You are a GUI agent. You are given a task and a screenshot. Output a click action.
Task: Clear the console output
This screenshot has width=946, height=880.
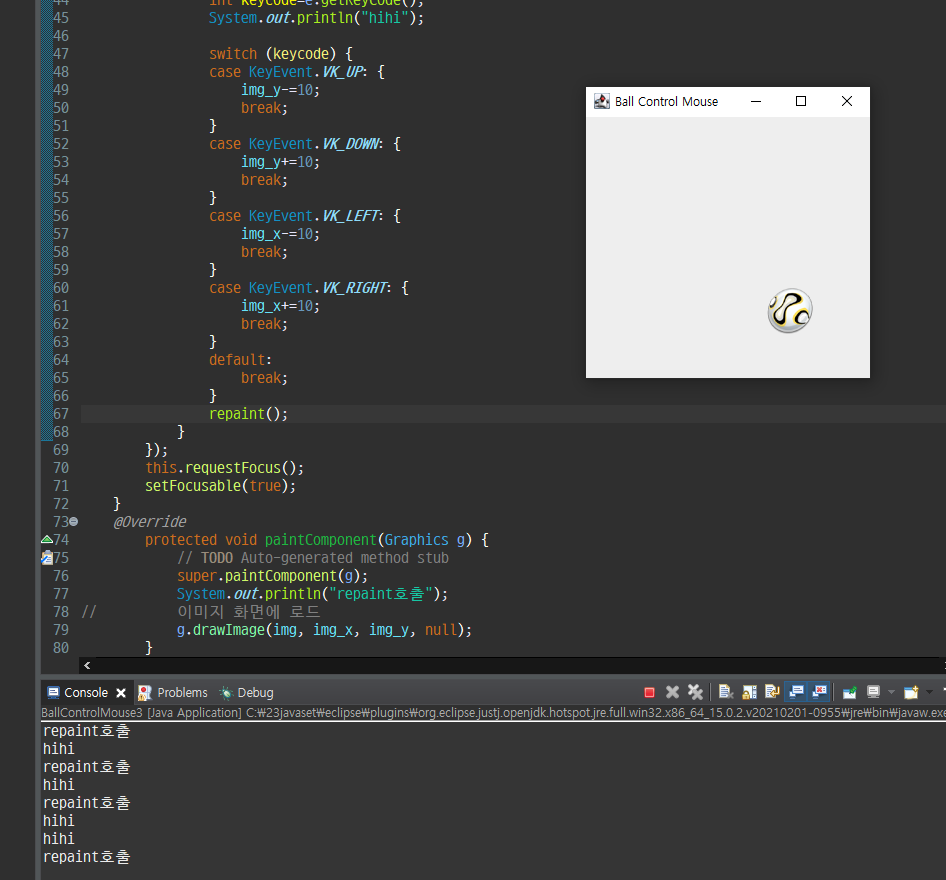click(726, 692)
